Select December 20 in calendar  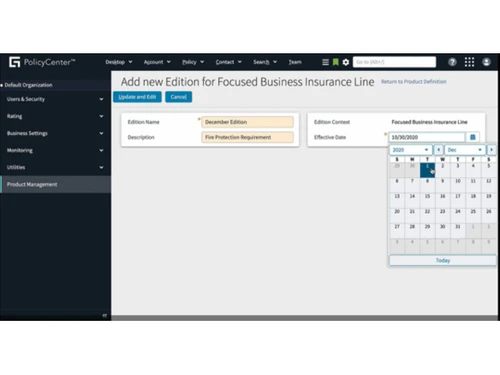coord(397,215)
